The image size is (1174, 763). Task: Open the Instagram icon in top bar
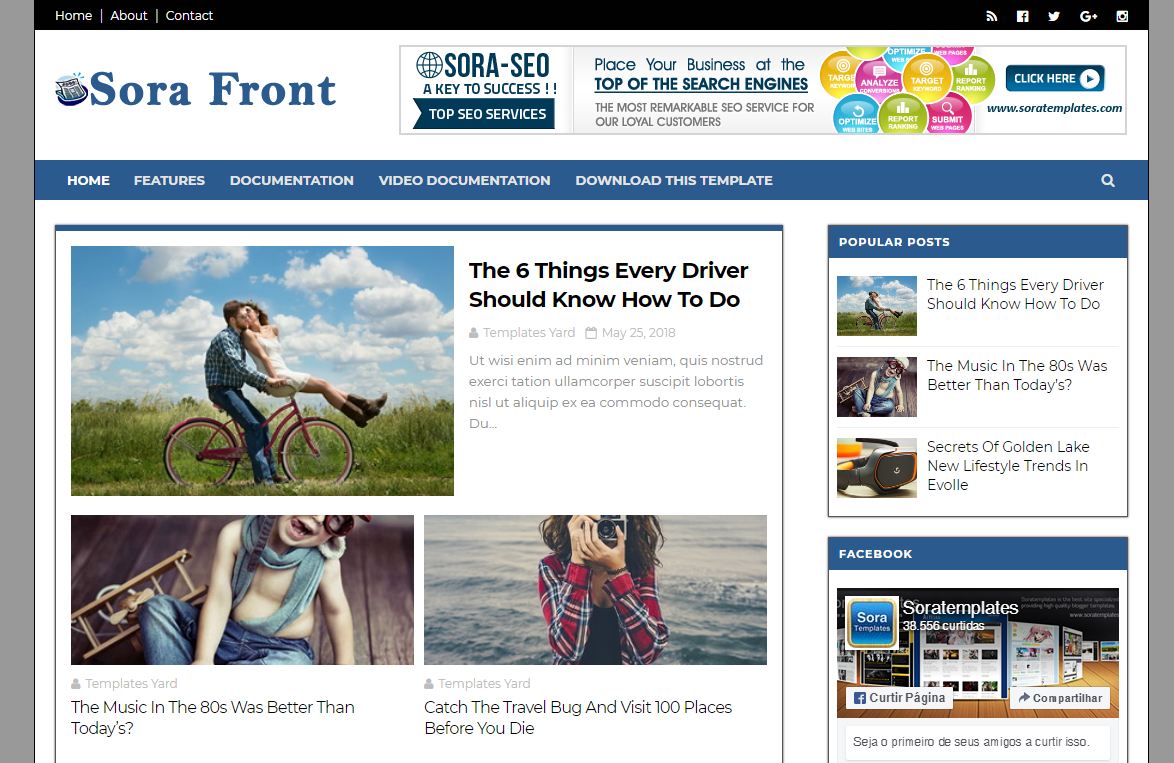(x=1122, y=16)
